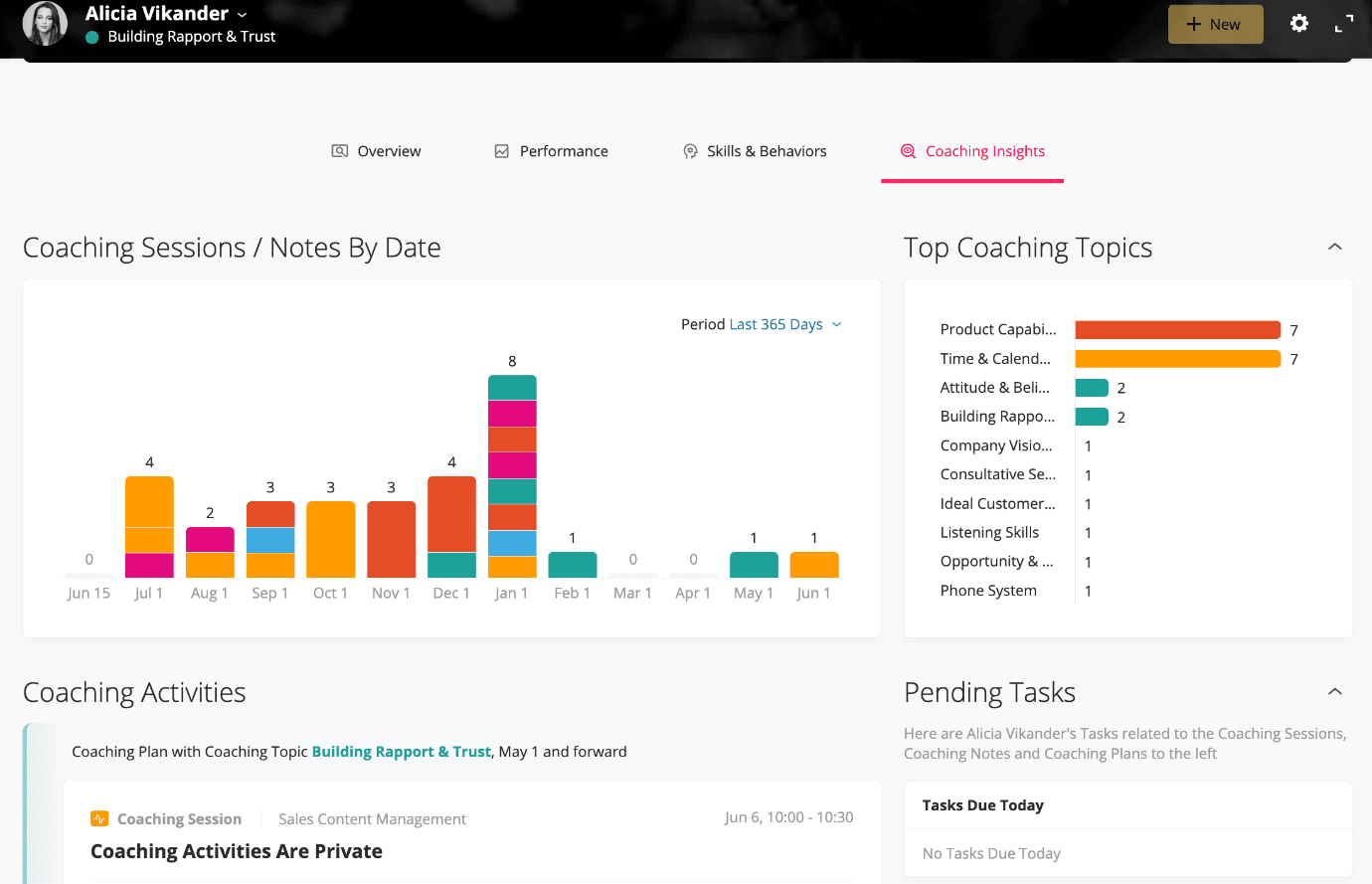The image size is (1372, 884).
Task: Click the Jan 1 stacked bar
Action: [512, 476]
